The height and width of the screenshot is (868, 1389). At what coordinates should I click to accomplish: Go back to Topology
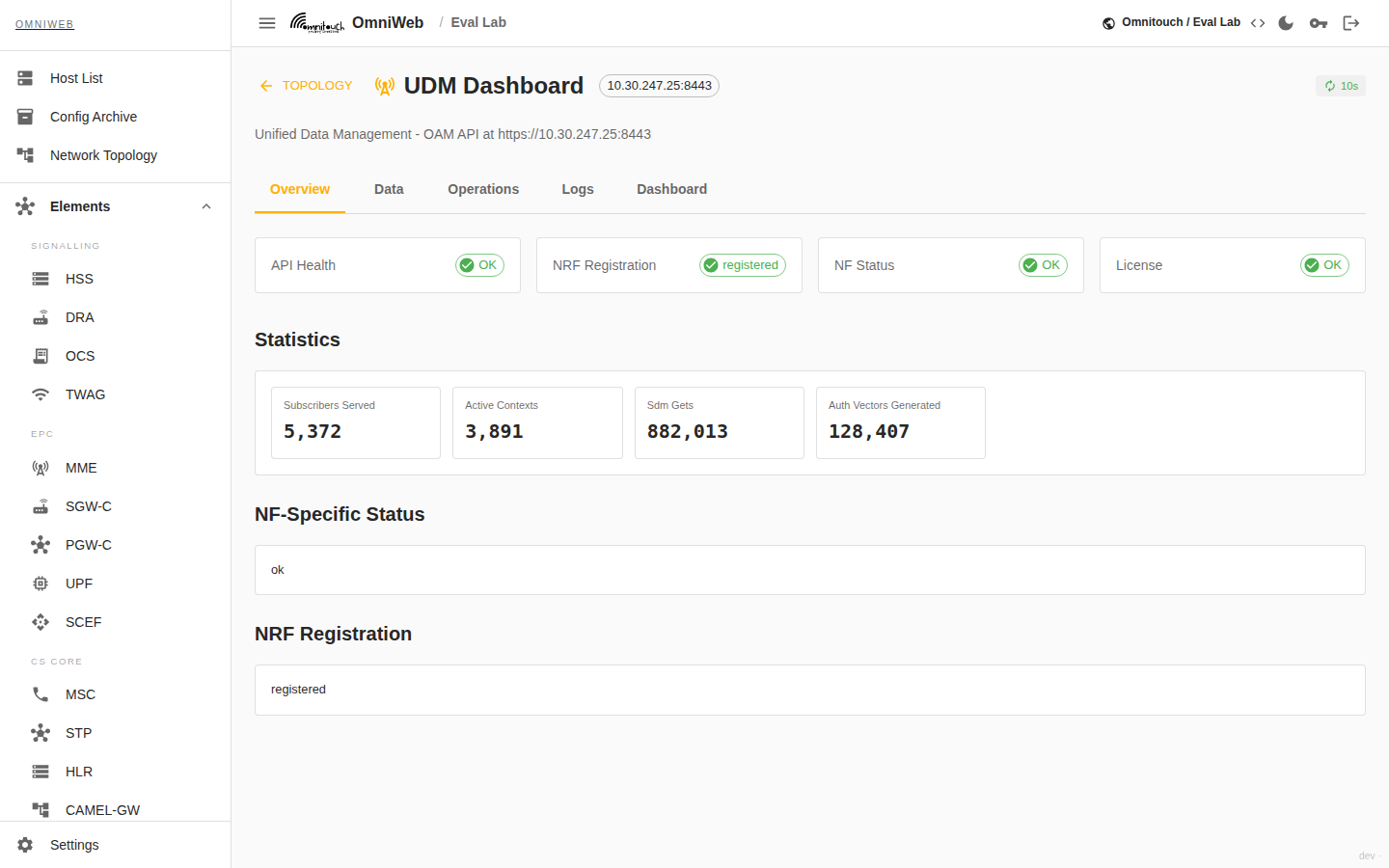click(306, 86)
